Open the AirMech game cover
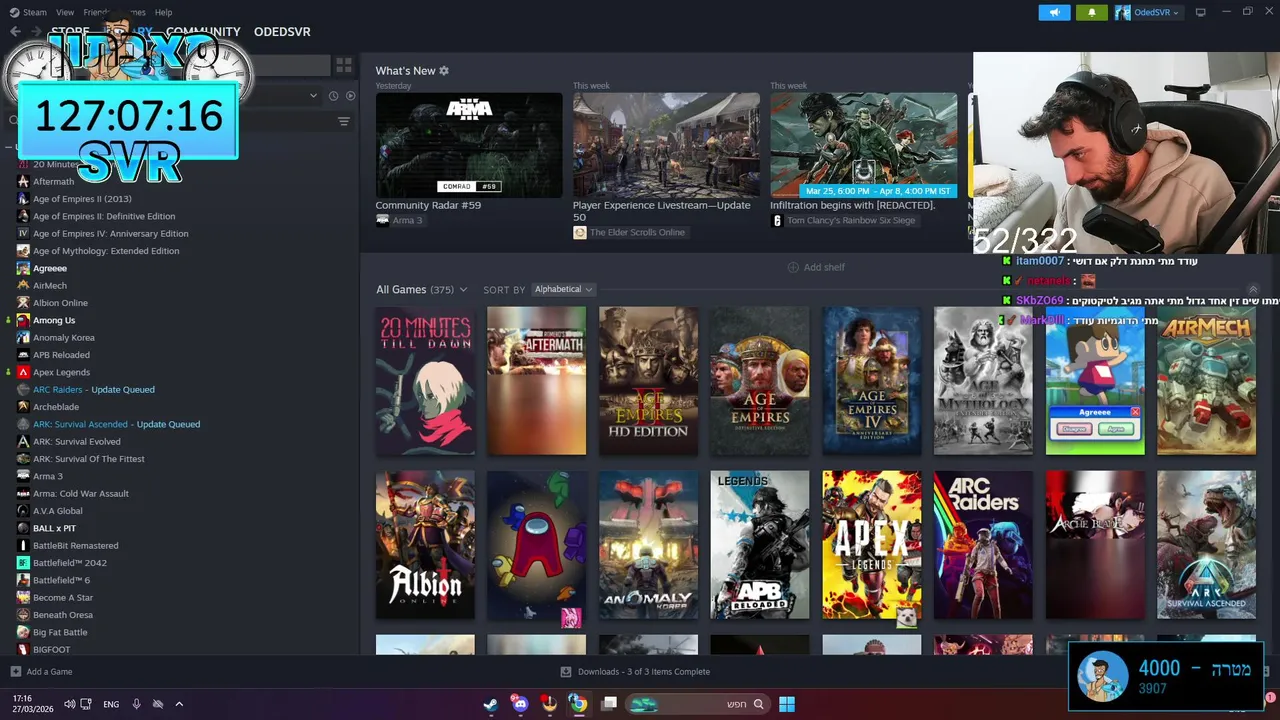The width and height of the screenshot is (1280, 720). click(x=1207, y=381)
